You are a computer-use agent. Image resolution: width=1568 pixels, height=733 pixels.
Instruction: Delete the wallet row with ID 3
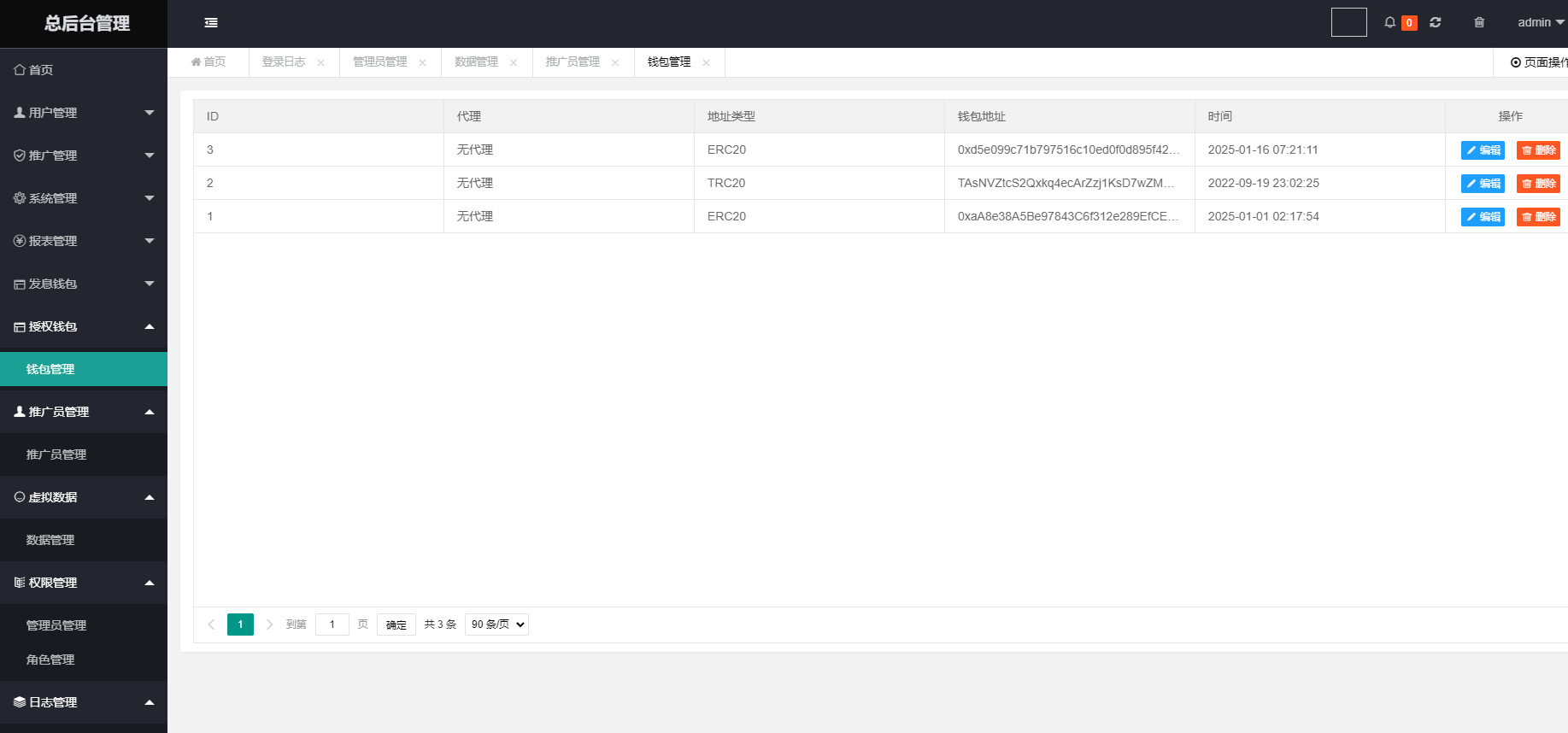tap(1538, 150)
